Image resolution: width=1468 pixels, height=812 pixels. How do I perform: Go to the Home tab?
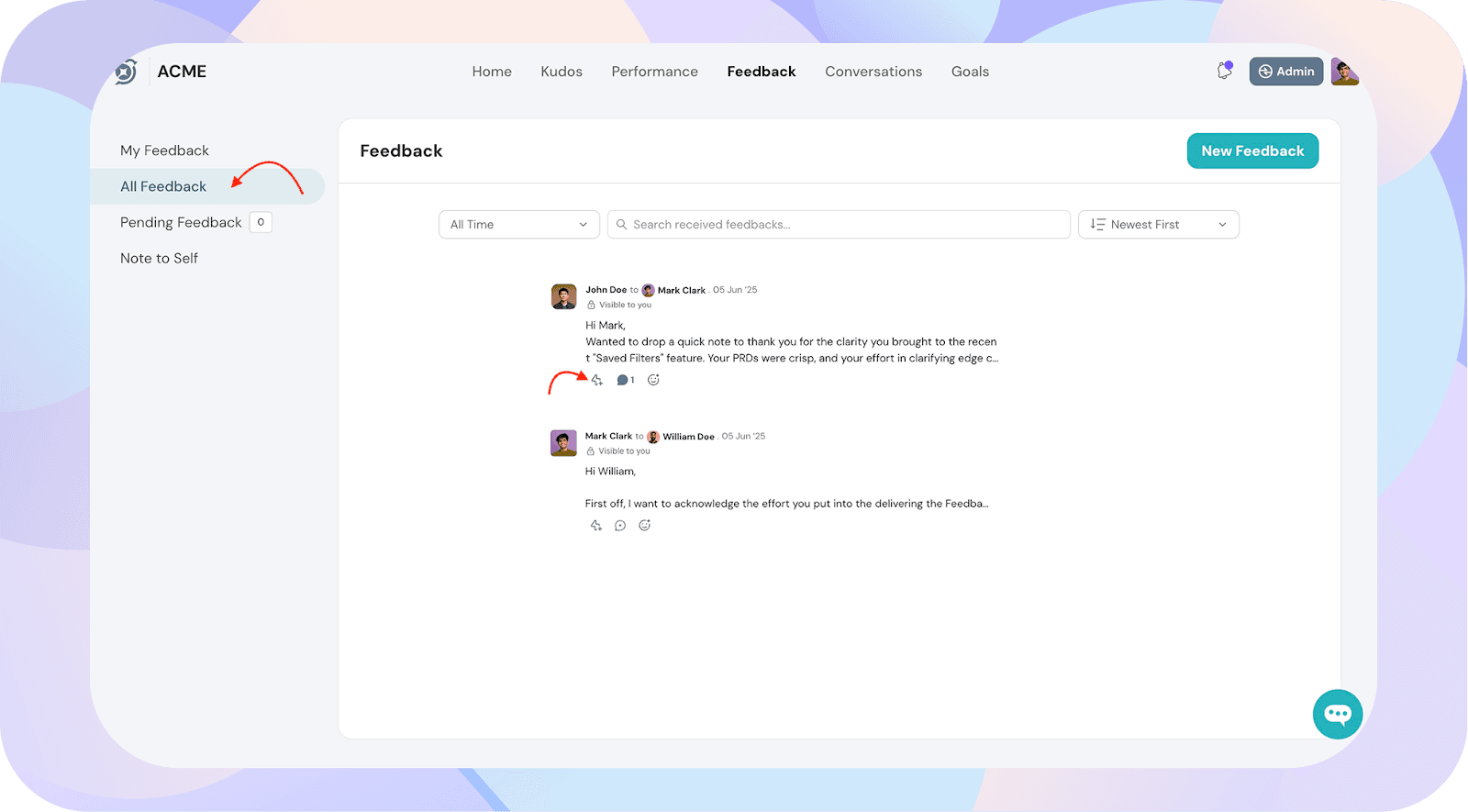(x=492, y=72)
